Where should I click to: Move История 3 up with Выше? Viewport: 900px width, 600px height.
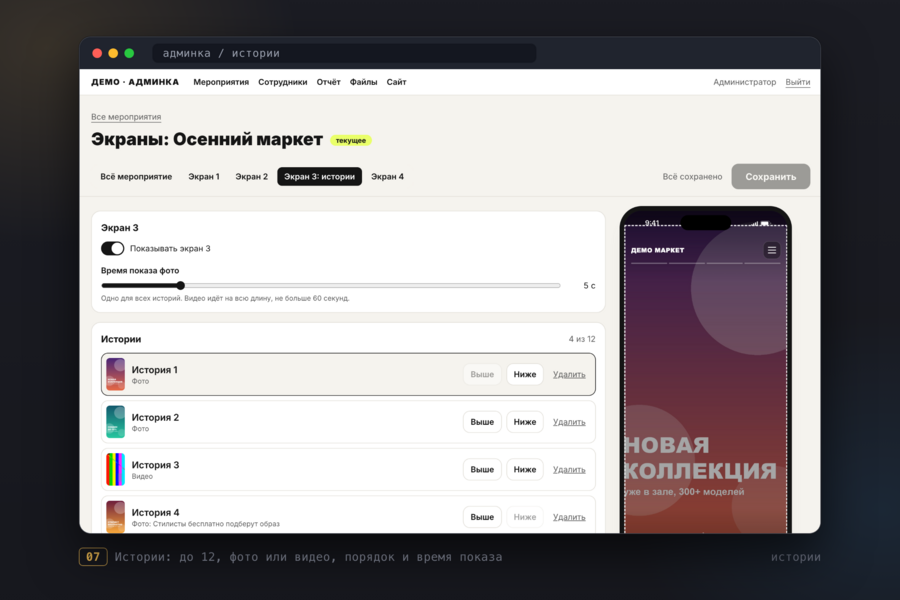(482, 470)
